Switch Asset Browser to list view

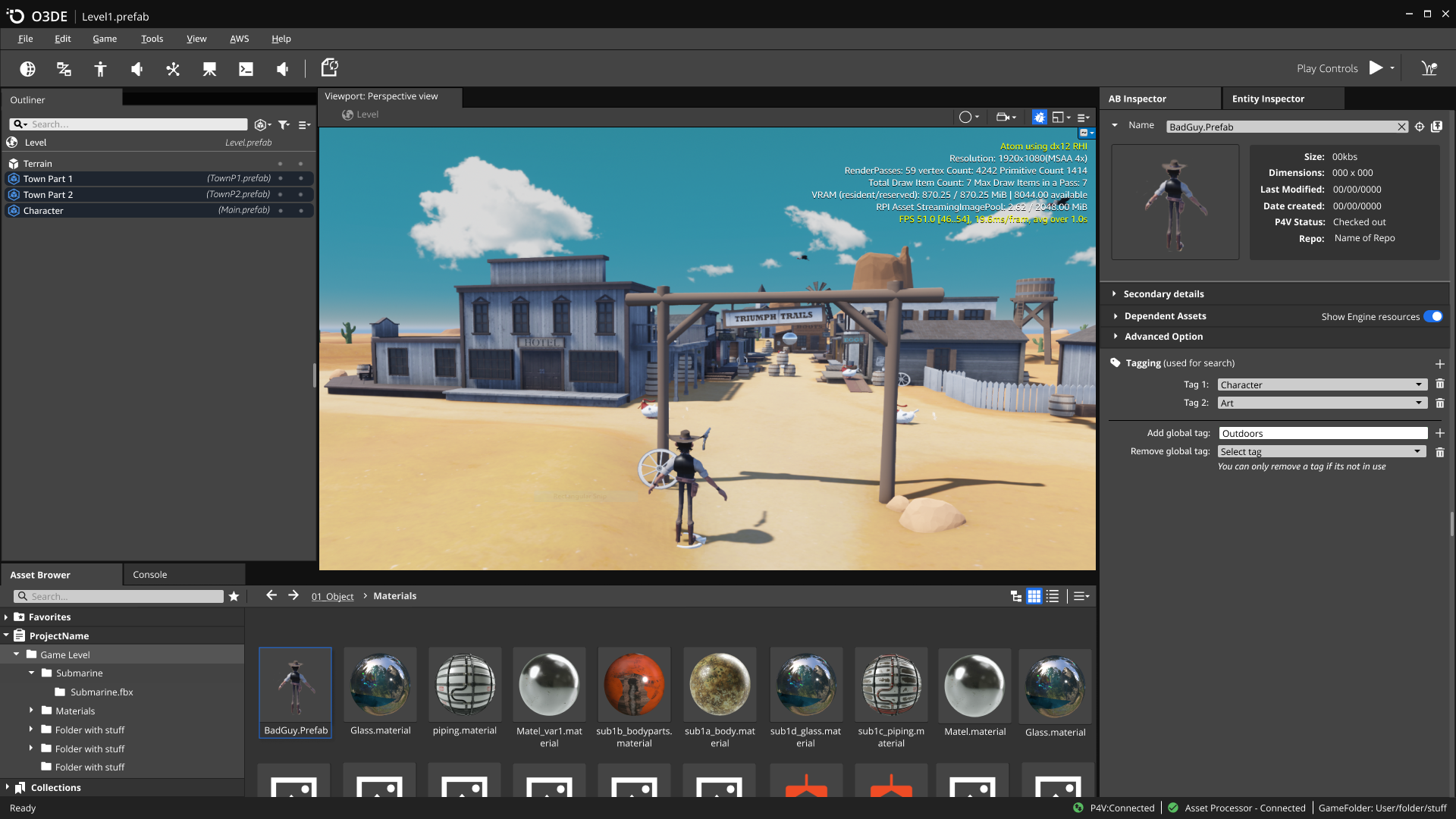1053,596
